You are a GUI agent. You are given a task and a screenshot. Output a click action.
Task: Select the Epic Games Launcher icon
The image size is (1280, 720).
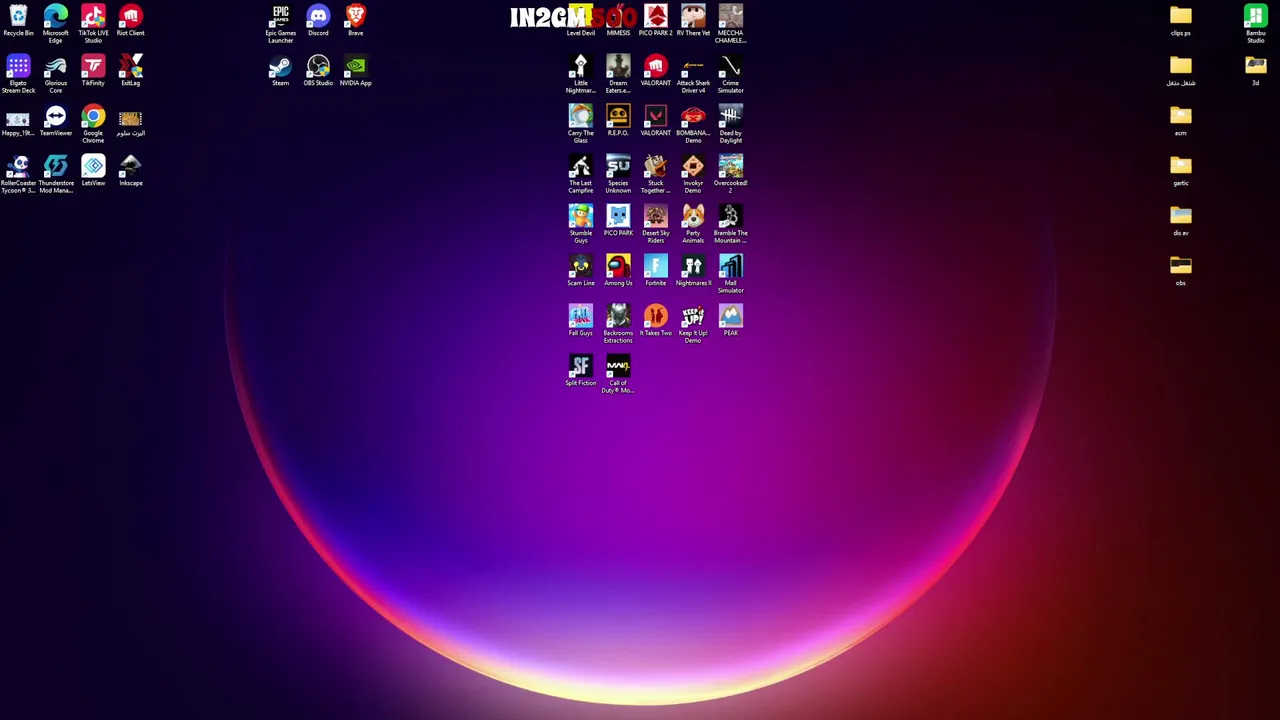[x=281, y=16]
